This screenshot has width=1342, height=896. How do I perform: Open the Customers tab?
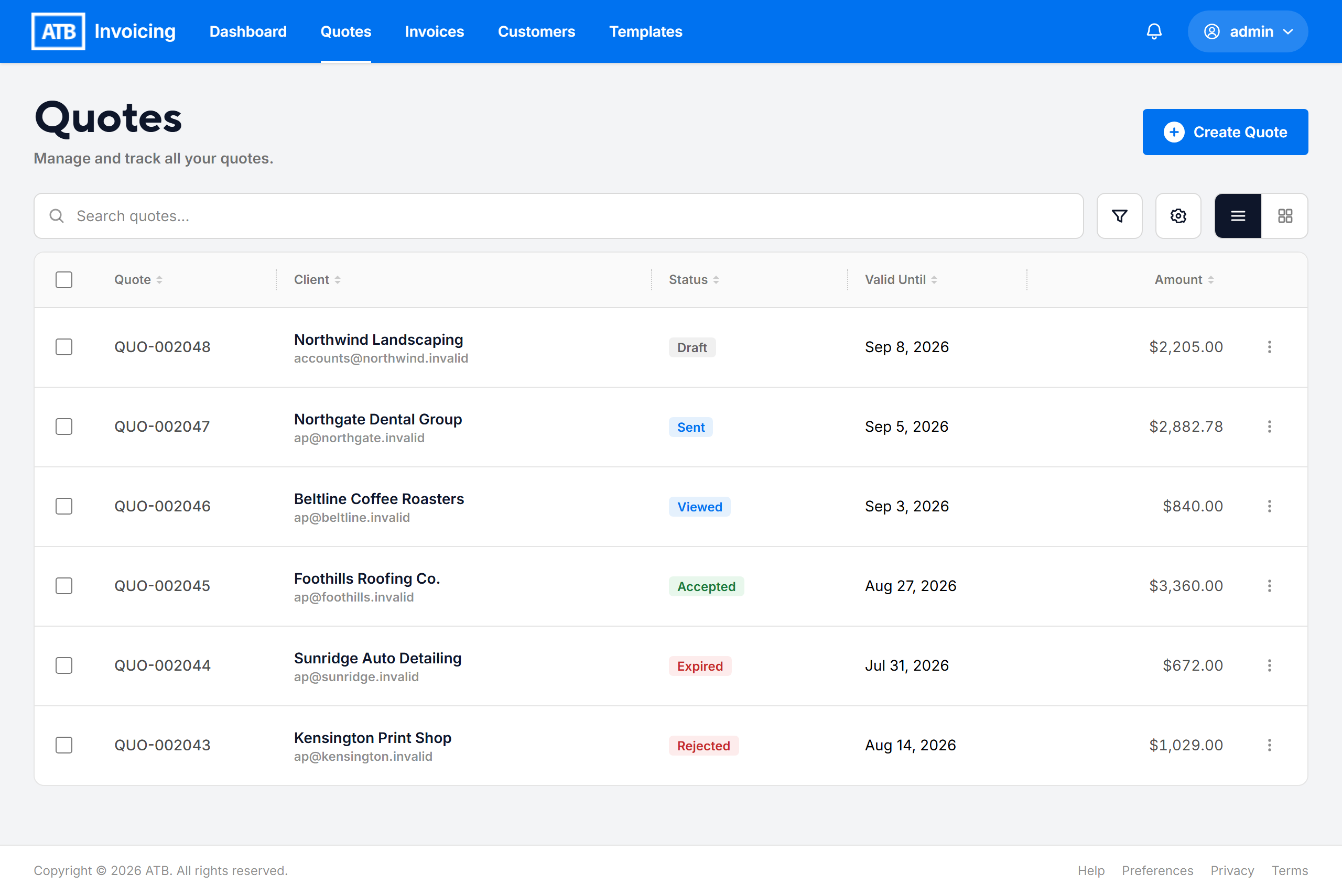[x=536, y=31]
